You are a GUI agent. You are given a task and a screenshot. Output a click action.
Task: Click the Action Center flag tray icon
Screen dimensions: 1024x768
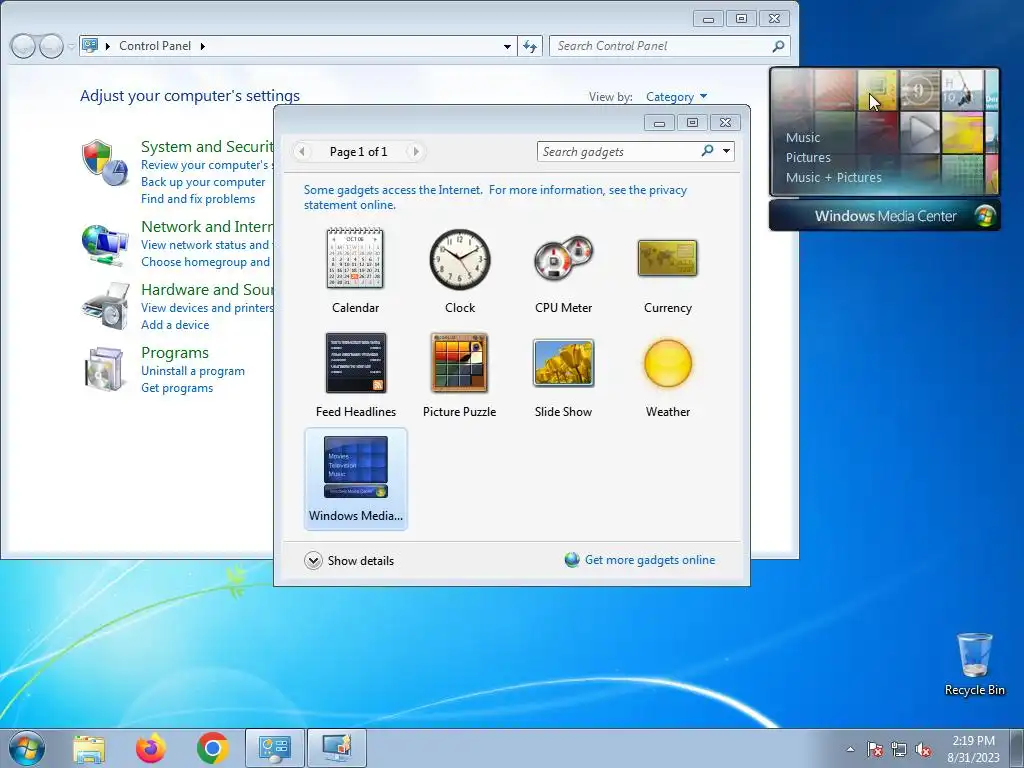pyautogui.click(x=874, y=749)
